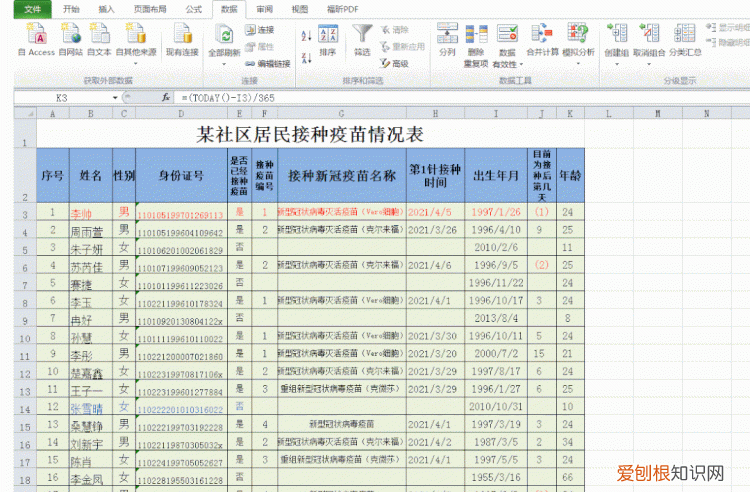Expand 数据有效性 dropdown arrow
Screen dimensions: 750x492
521,64
